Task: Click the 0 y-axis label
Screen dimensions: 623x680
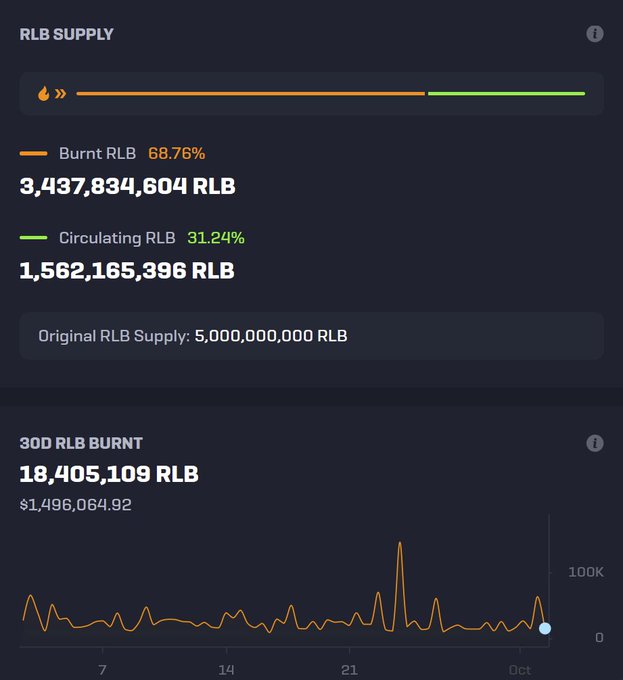Action: 599,638
